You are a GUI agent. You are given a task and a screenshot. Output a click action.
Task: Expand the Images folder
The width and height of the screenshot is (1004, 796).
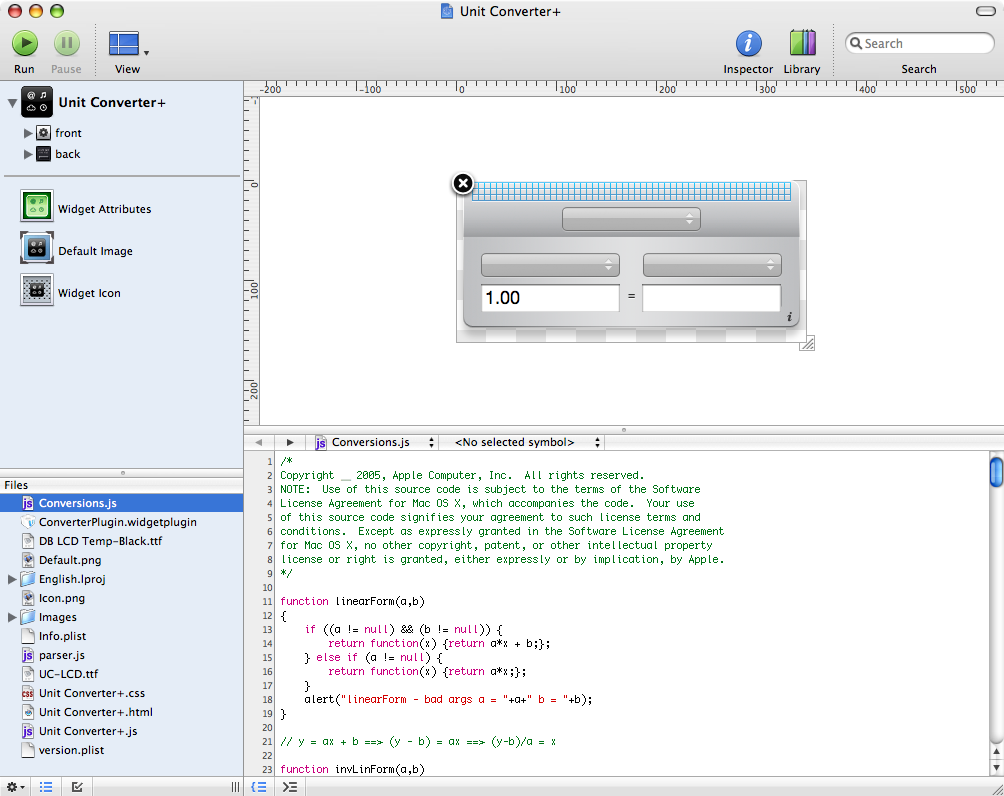tap(12, 617)
